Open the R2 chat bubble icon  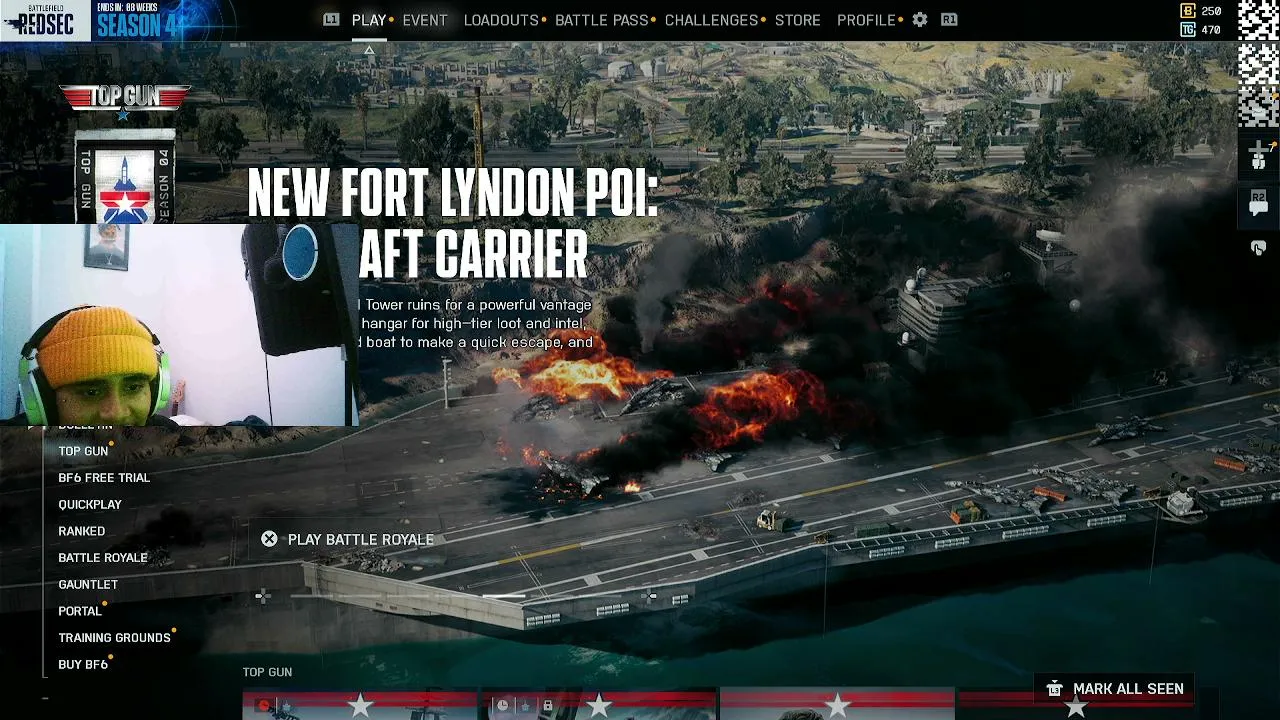(x=1258, y=203)
